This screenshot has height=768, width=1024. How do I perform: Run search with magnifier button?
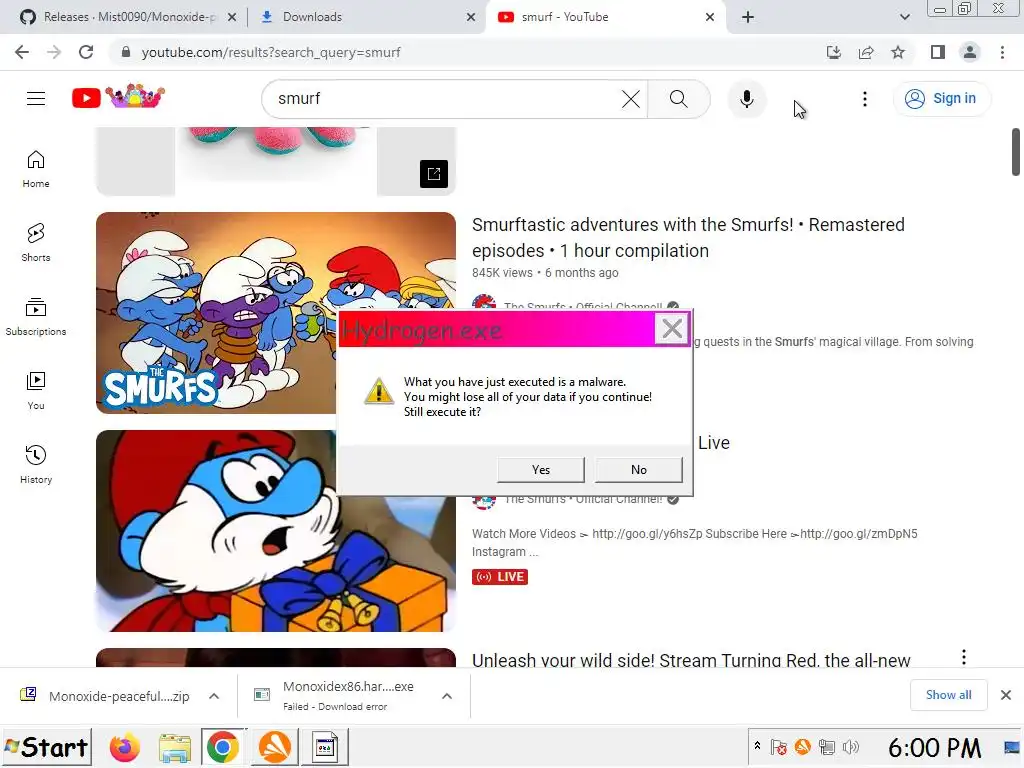pos(679,99)
